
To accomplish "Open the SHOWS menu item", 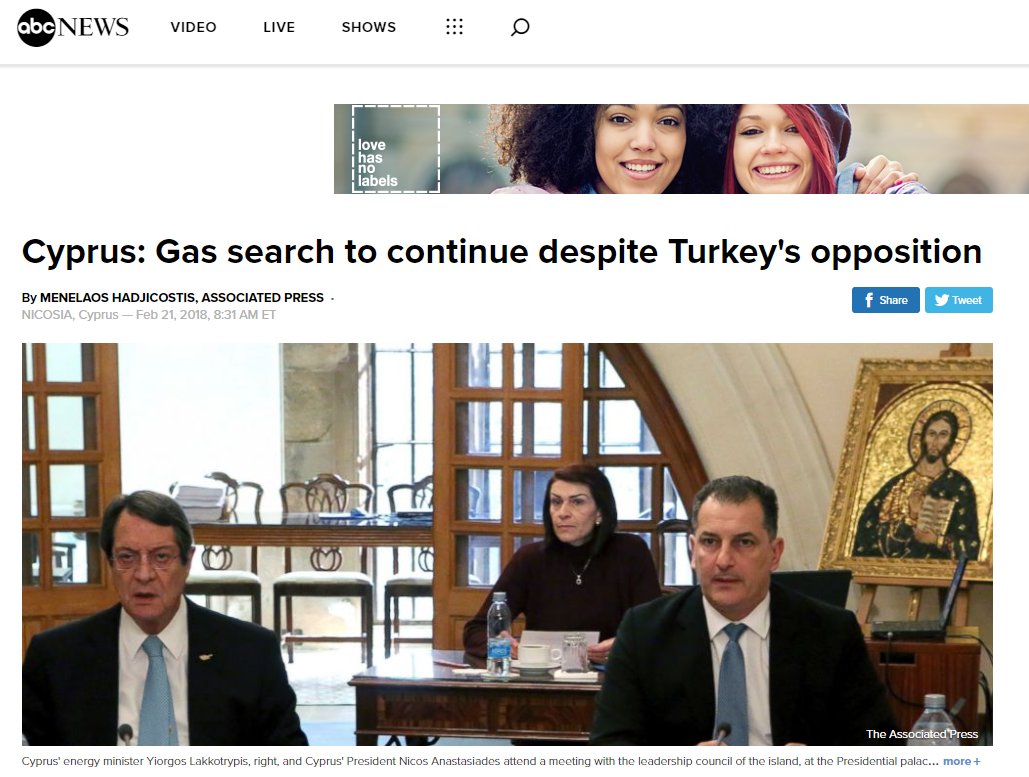I will point(369,27).
